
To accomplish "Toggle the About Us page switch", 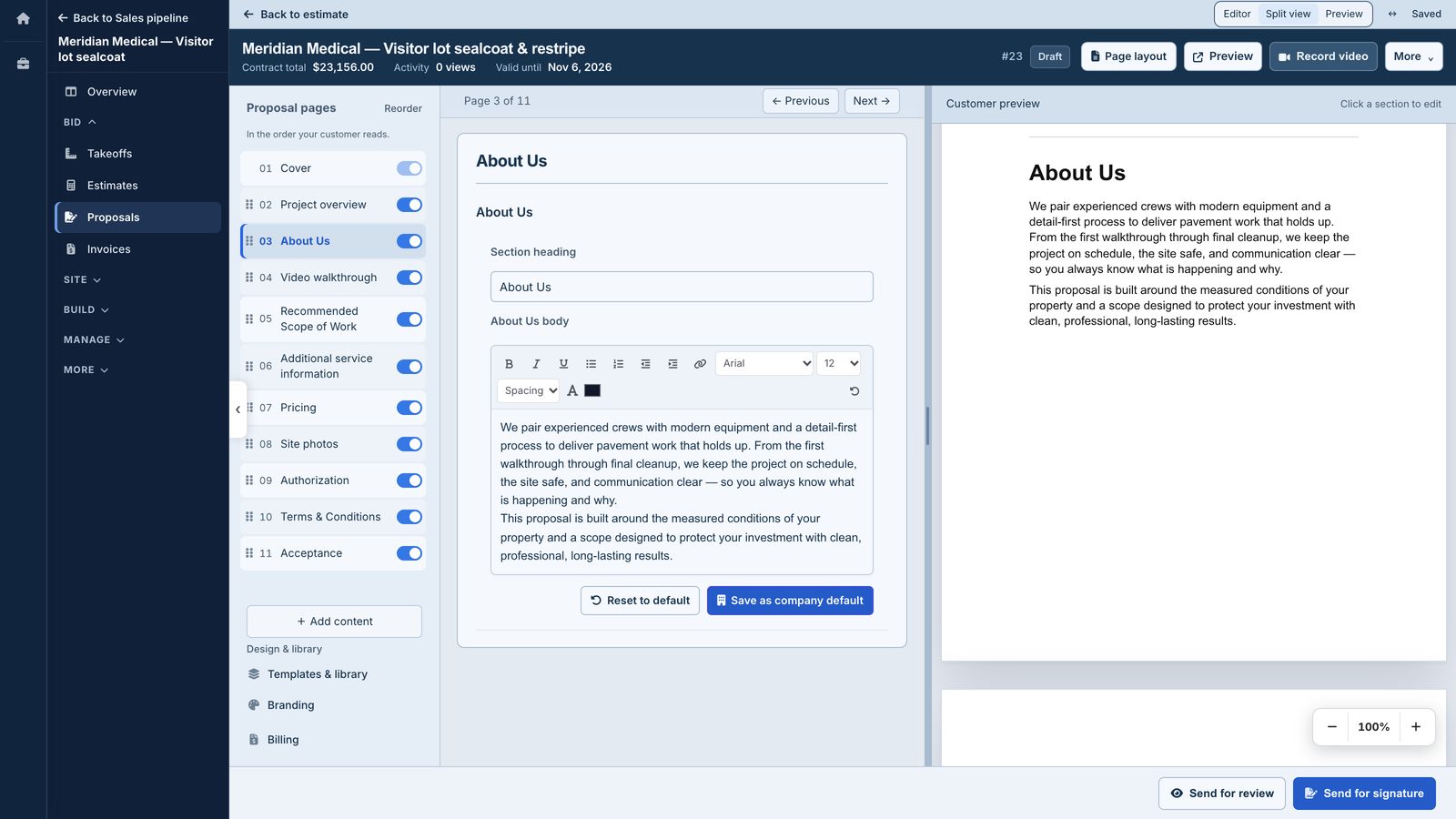I will coord(409,241).
